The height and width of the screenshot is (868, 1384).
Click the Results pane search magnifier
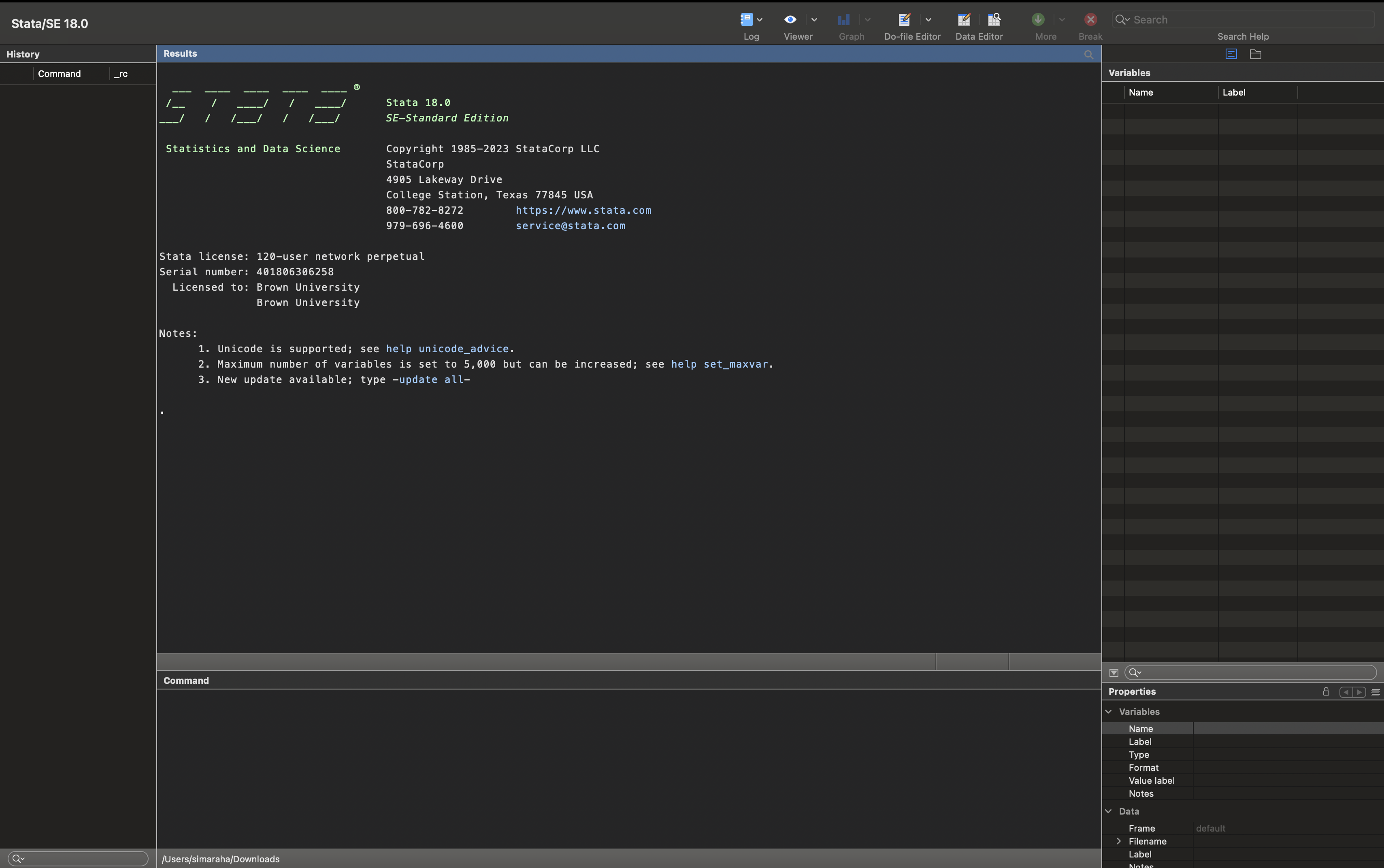click(x=1088, y=55)
